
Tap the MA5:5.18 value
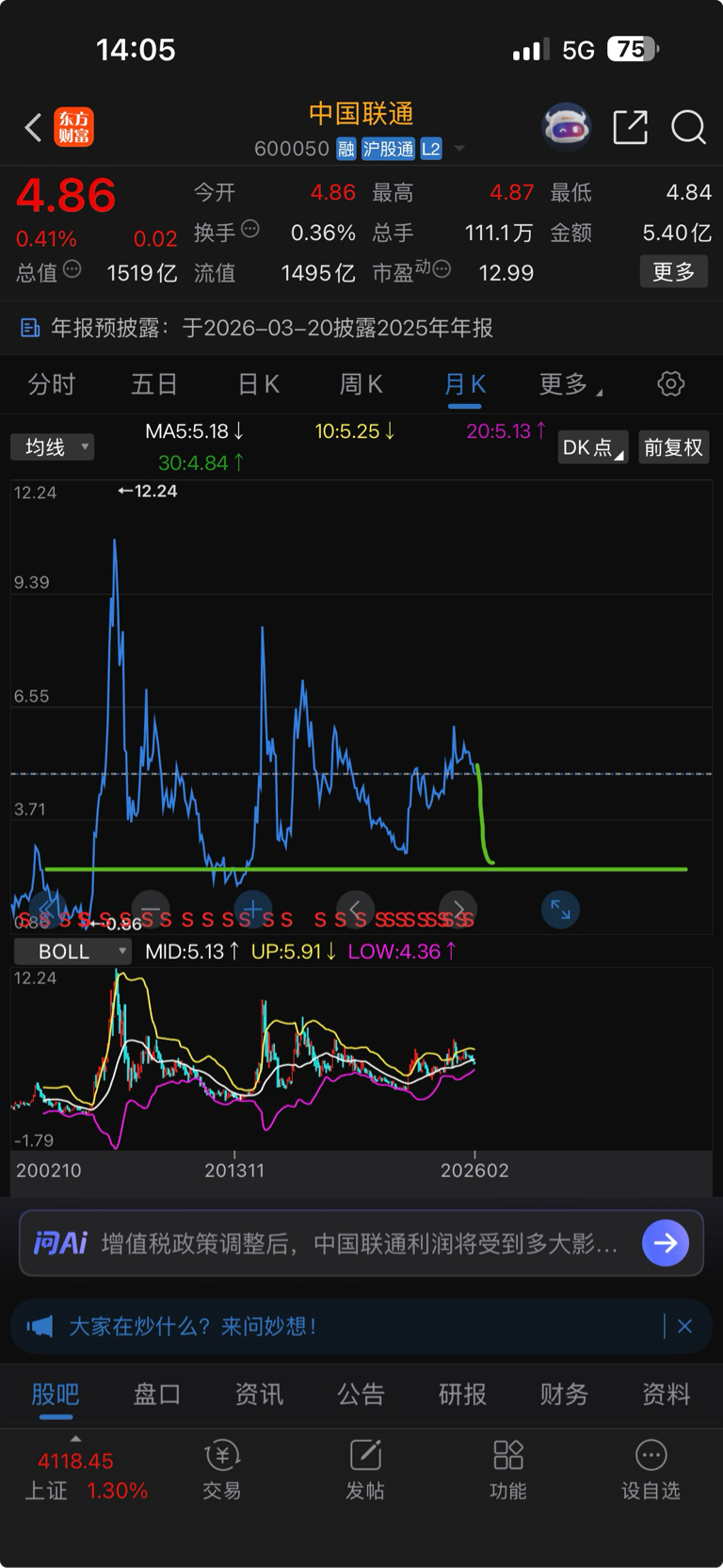coord(195,431)
